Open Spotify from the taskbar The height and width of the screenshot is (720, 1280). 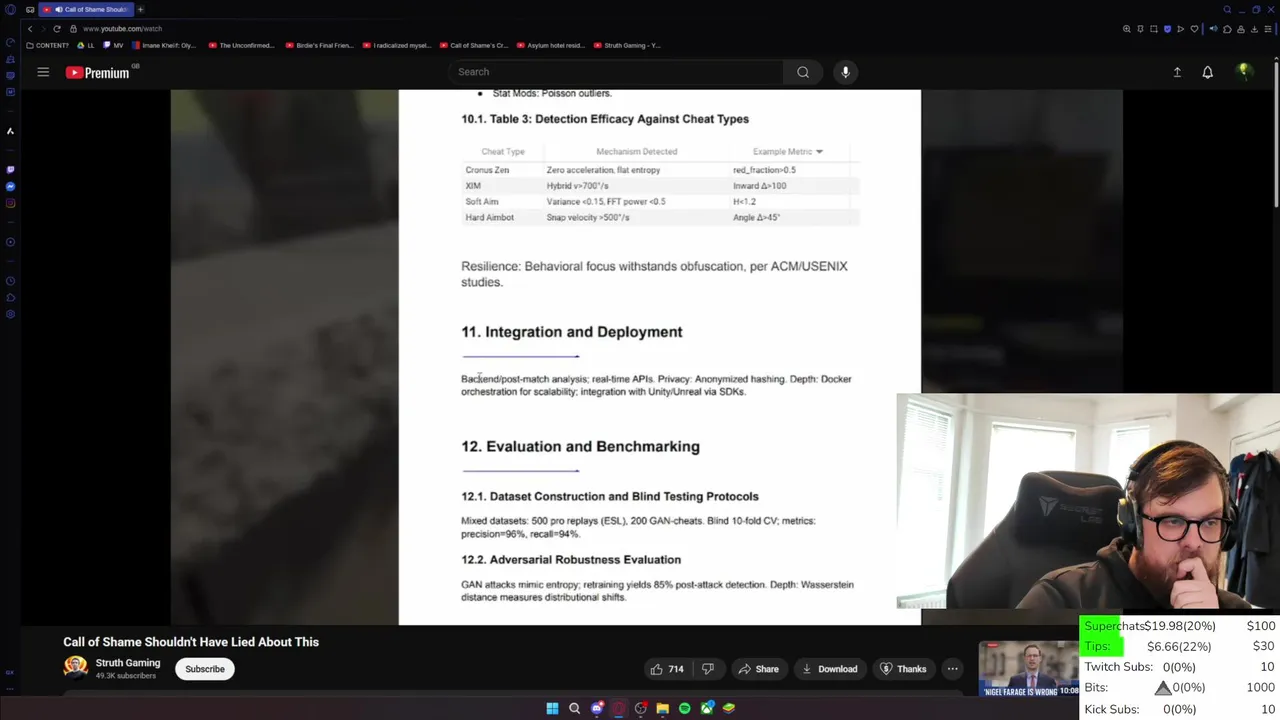(685, 708)
